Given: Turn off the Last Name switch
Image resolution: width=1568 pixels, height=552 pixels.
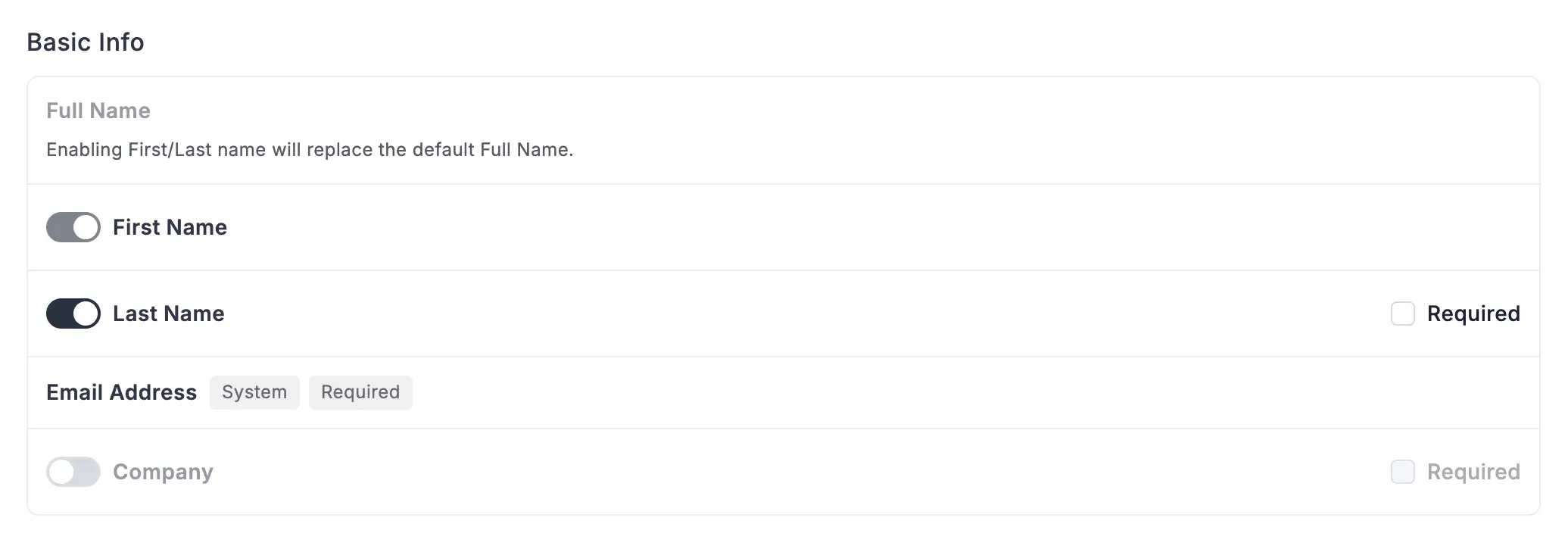Looking at the screenshot, I should click(x=73, y=313).
